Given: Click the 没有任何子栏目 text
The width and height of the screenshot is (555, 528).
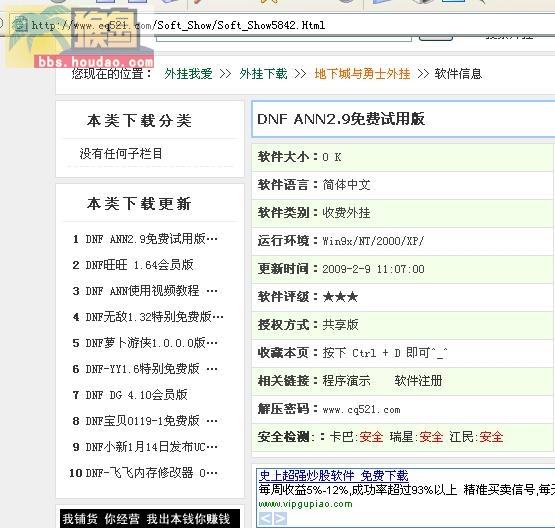Looking at the screenshot, I should pos(121,154).
